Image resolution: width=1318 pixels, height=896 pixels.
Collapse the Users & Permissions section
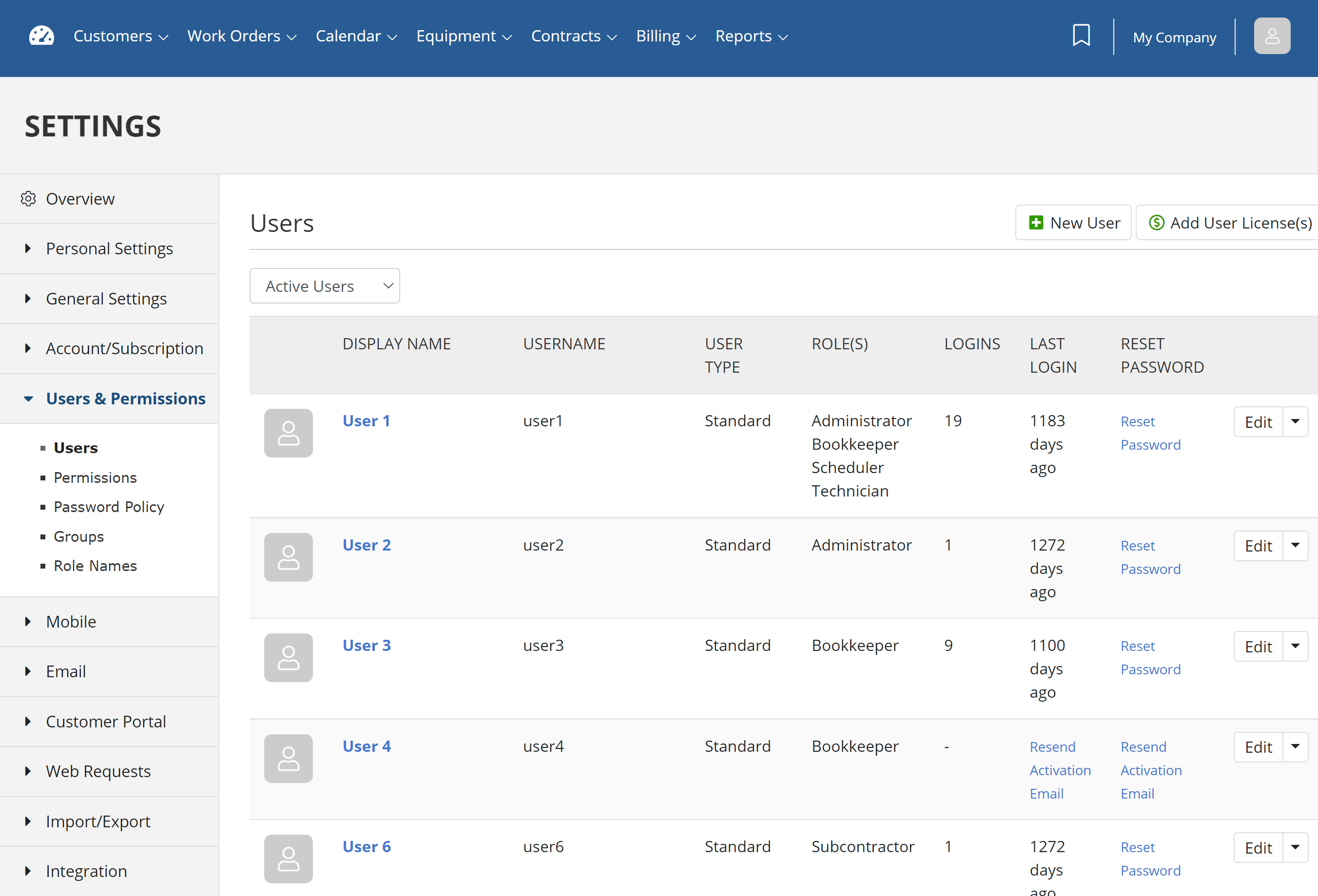(x=109, y=399)
